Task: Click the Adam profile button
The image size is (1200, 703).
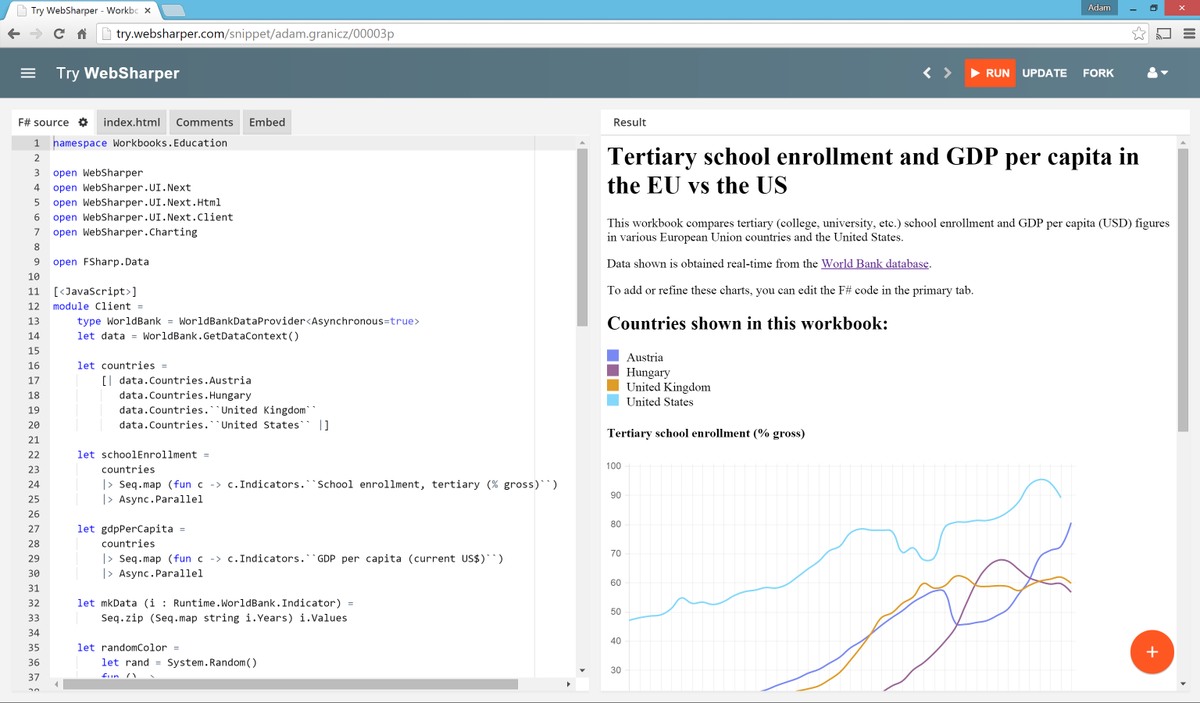Action: point(1097,8)
